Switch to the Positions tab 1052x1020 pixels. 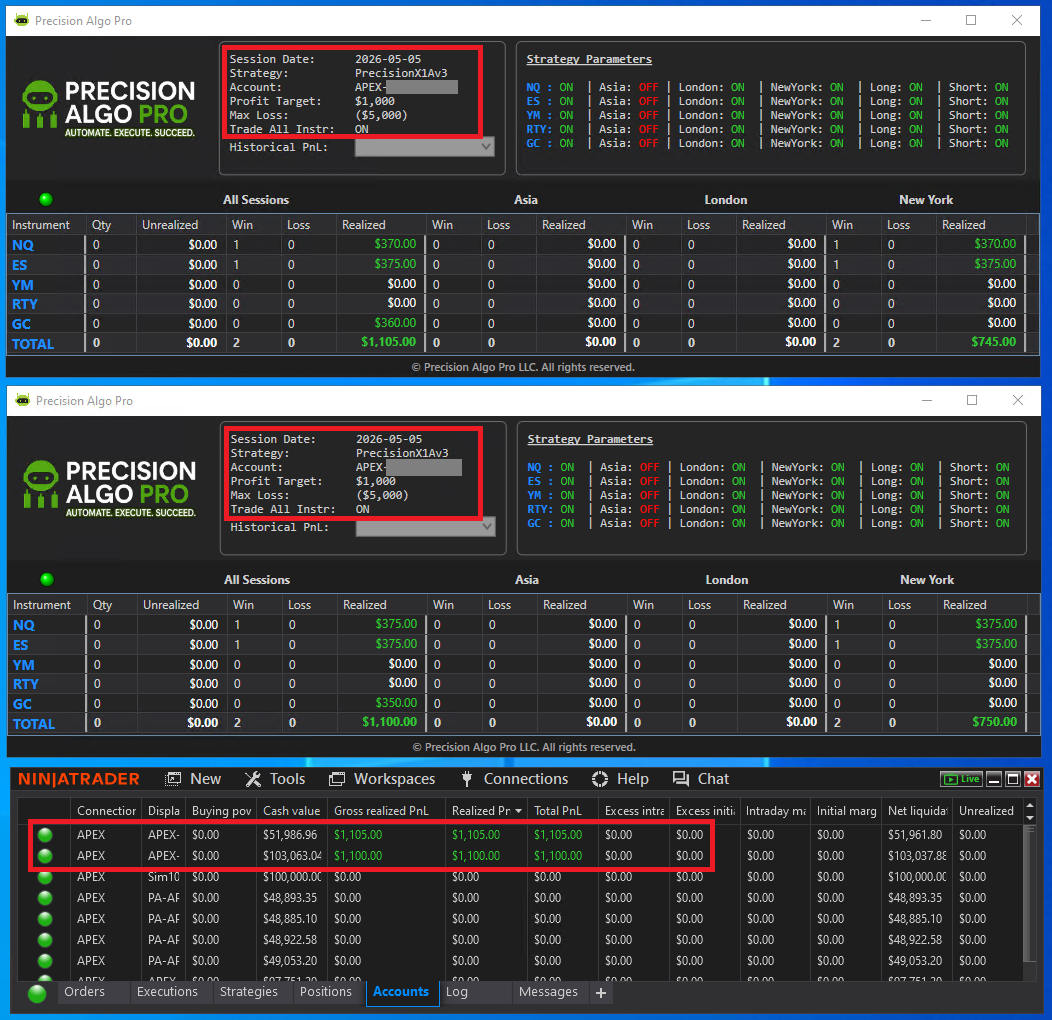click(325, 992)
